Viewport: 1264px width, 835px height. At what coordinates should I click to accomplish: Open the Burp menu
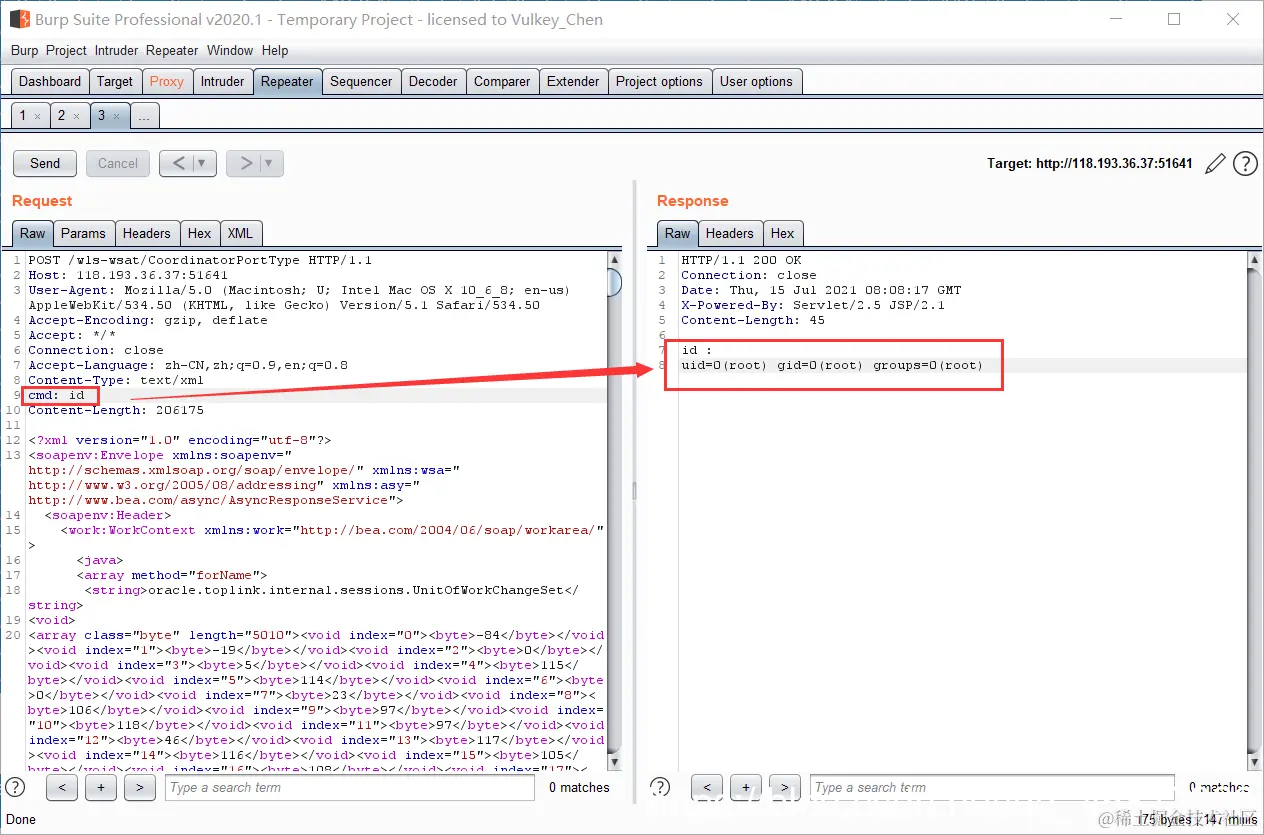tap(25, 50)
